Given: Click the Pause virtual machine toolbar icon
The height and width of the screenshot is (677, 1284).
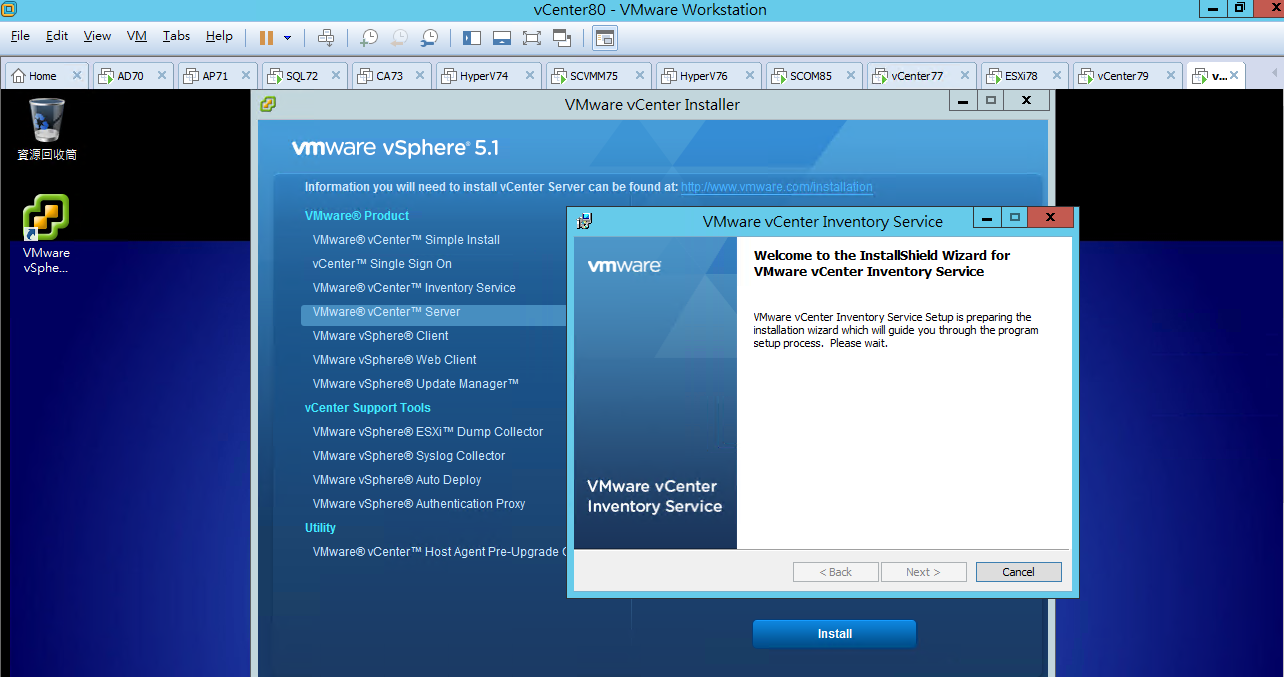Looking at the screenshot, I should (x=266, y=37).
